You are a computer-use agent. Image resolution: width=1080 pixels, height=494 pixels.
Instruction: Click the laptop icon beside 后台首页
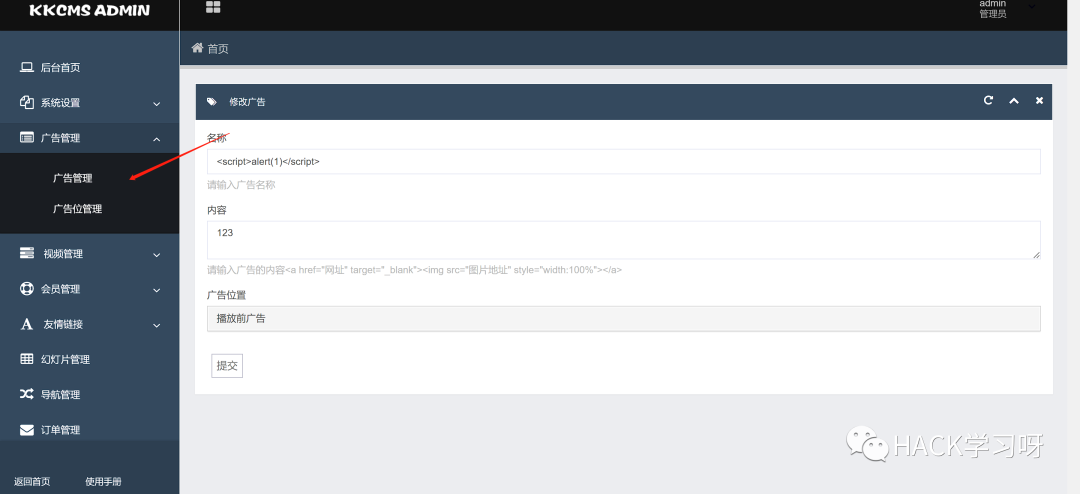tap(27, 68)
